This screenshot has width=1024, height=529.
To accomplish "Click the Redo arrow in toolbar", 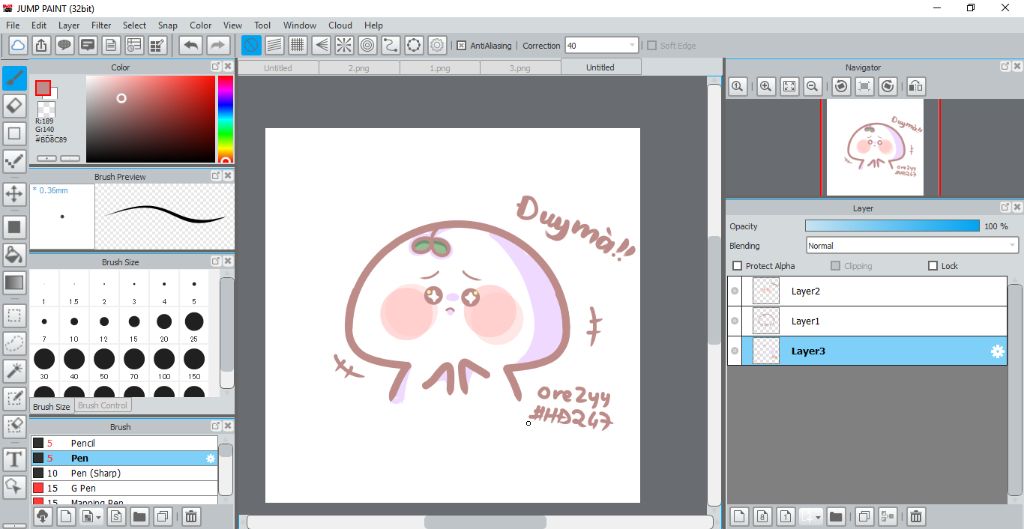I will (218, 45).
